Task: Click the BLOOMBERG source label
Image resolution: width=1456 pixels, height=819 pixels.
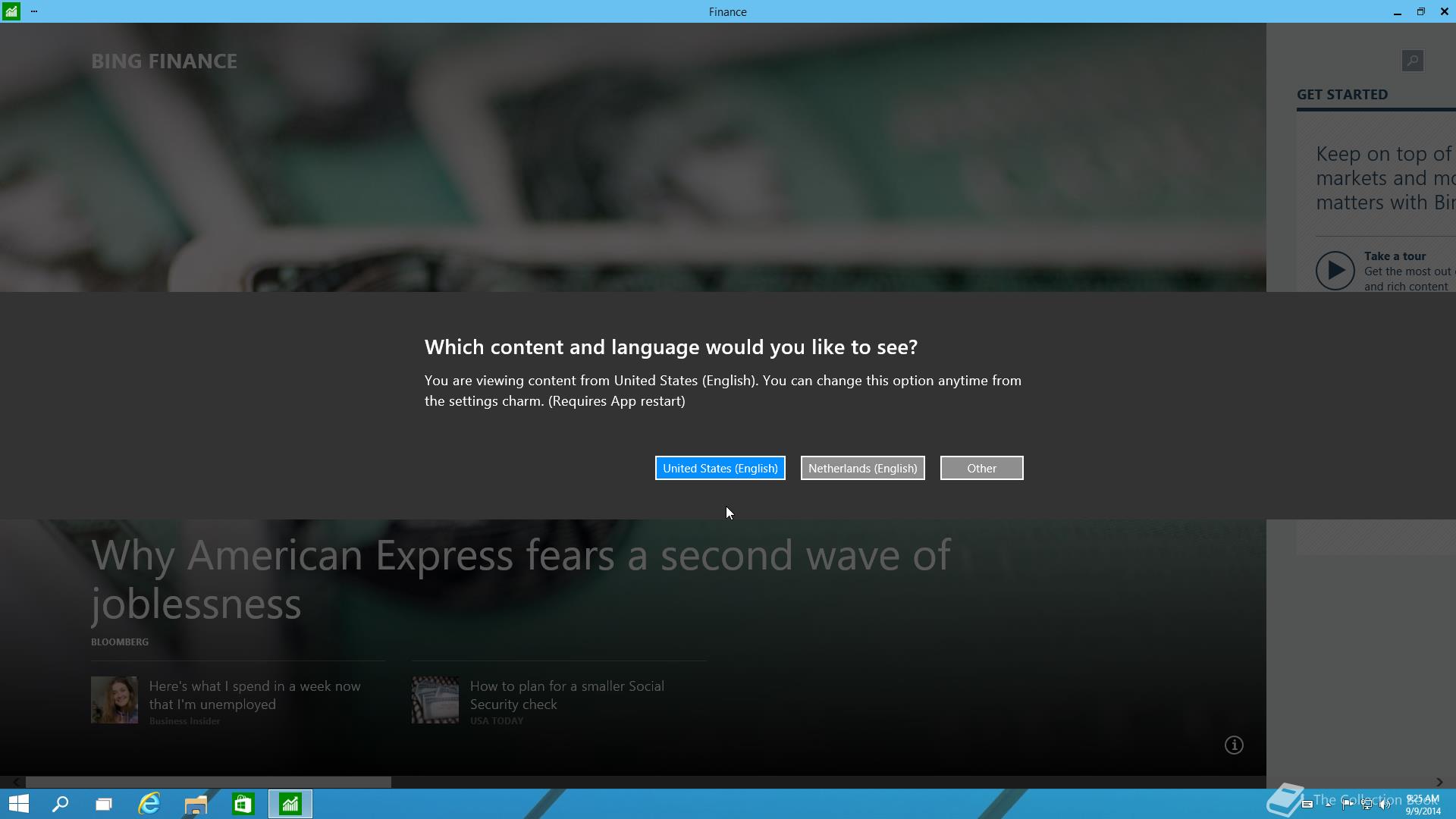Action: pos(120,642)
